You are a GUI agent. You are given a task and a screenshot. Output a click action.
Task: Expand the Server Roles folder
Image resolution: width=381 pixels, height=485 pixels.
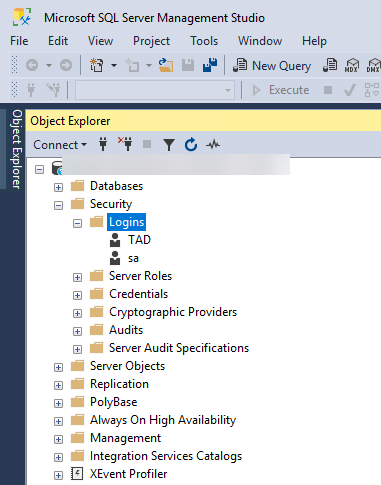click(x=77, y=277)
